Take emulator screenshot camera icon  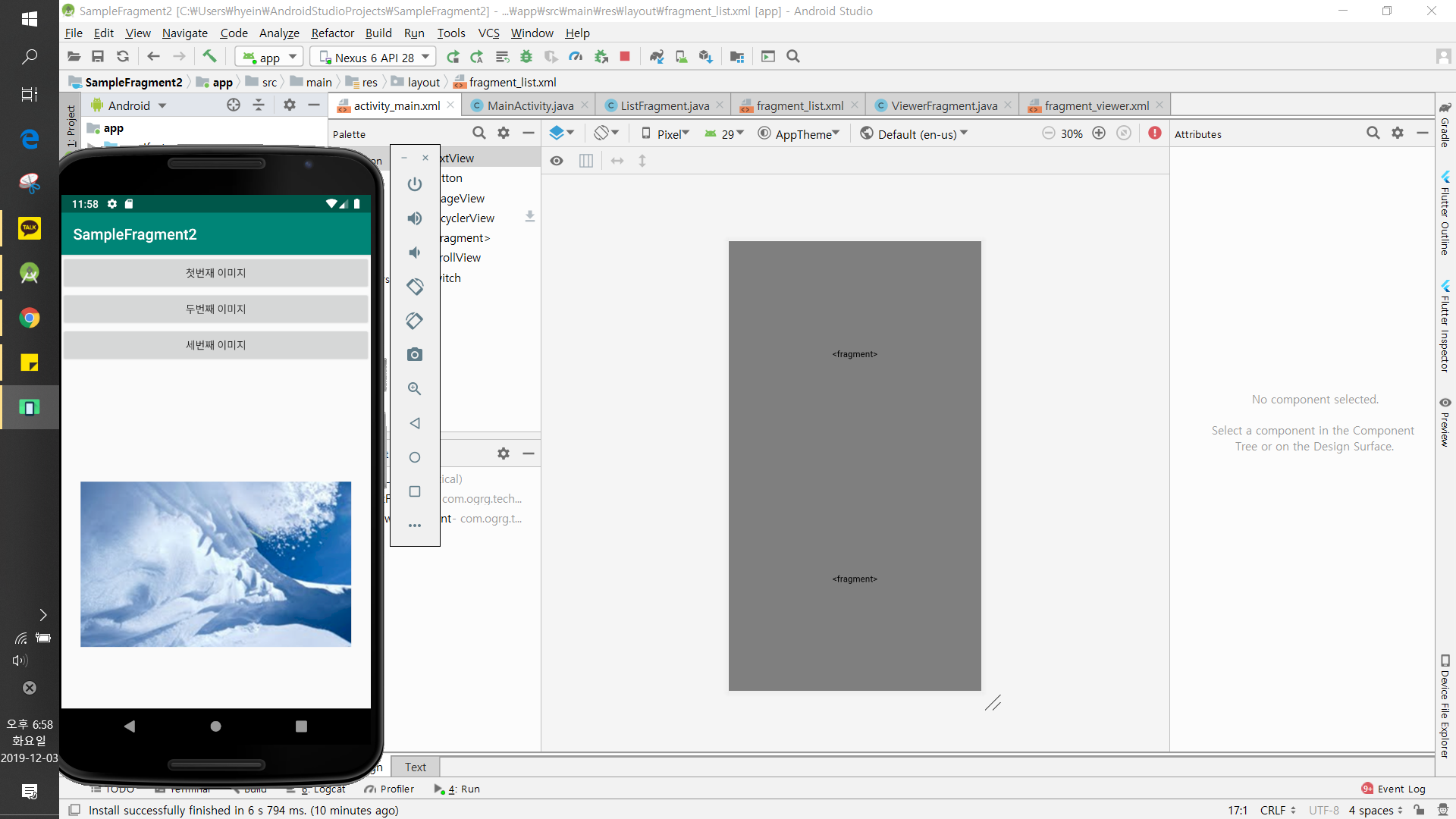click(x=414, y=355)
